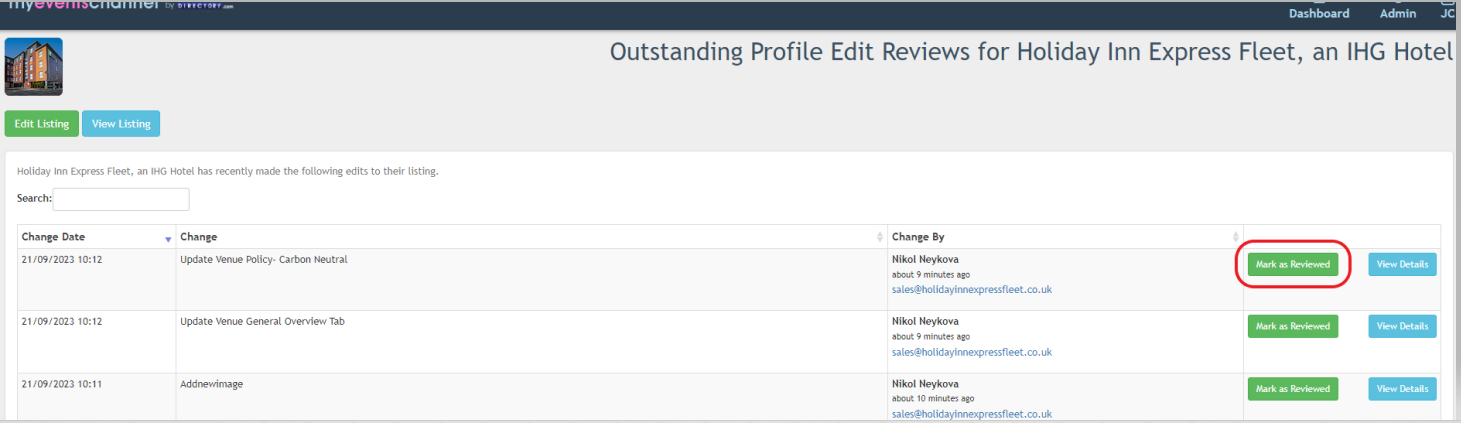Viewport: 1461px width, 423px height.
Task: Click the hotel thumbnail image
Action: point(34,67)
